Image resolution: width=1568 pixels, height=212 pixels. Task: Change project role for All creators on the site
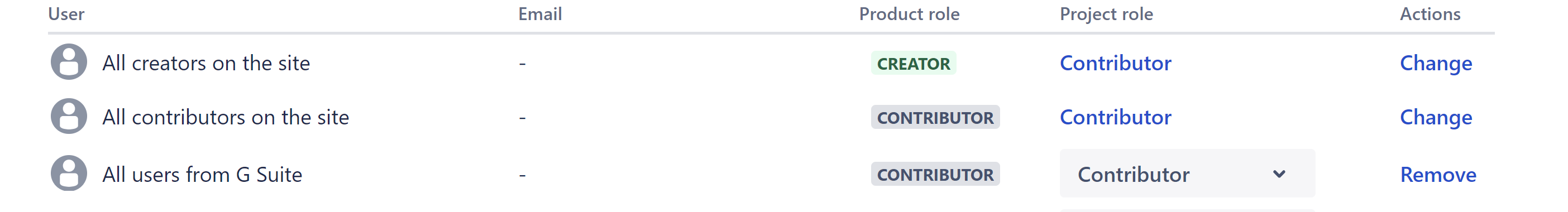(1436, 63)
